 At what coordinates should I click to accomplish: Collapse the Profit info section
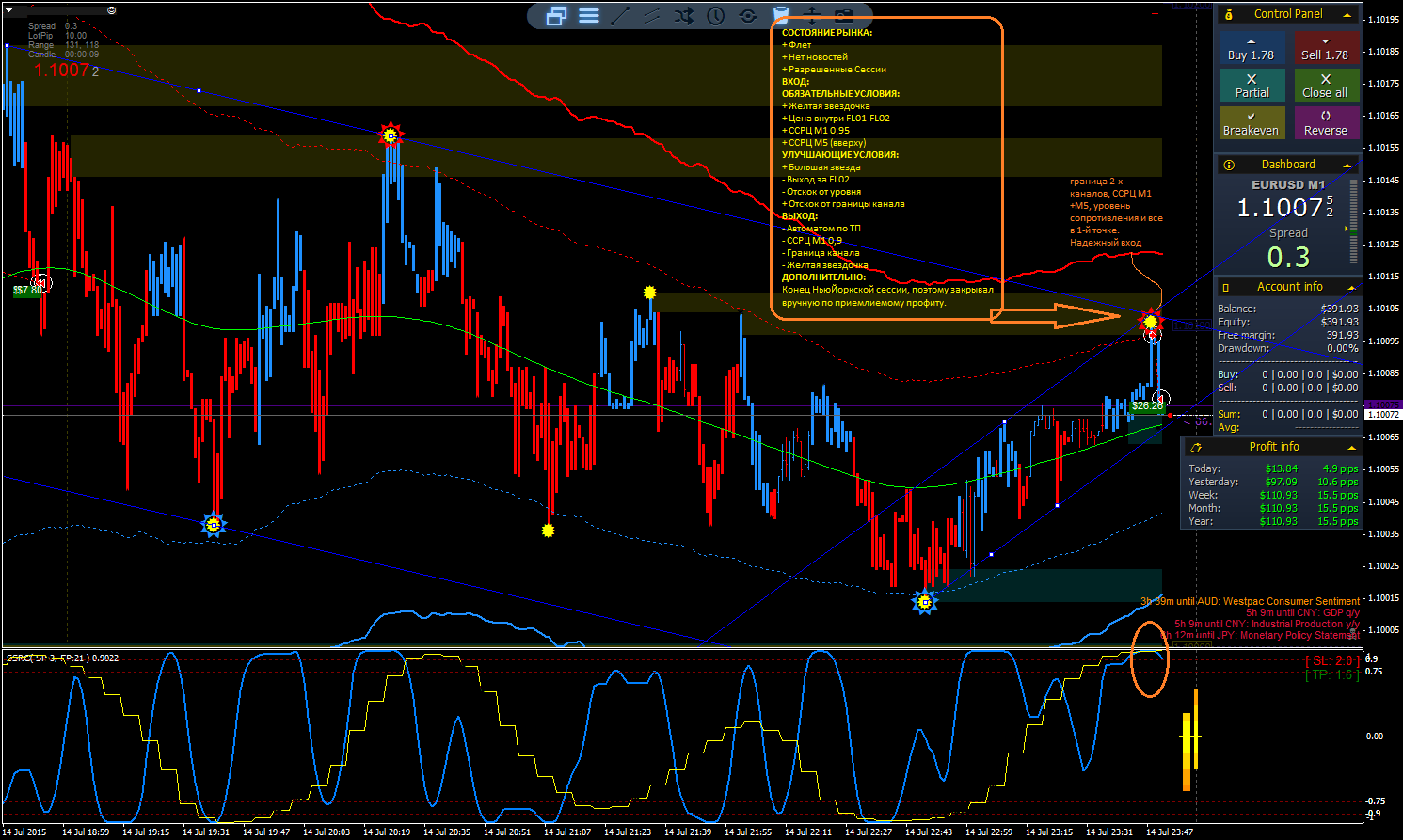pos(1351,448)
